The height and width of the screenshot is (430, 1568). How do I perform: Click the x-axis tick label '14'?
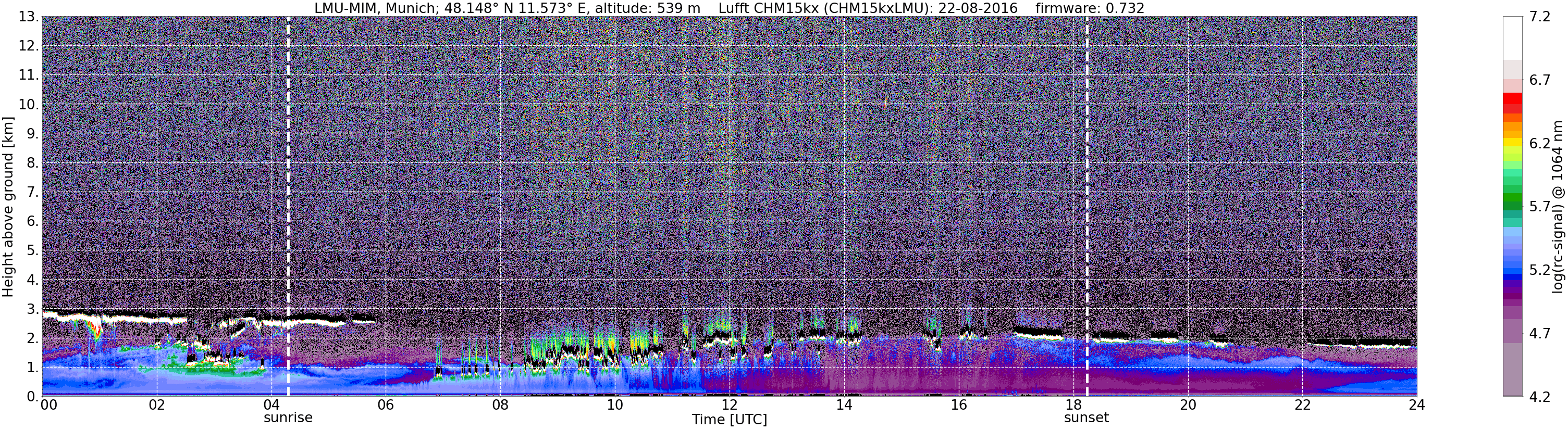pyautogui.click(x=844, y=405)
